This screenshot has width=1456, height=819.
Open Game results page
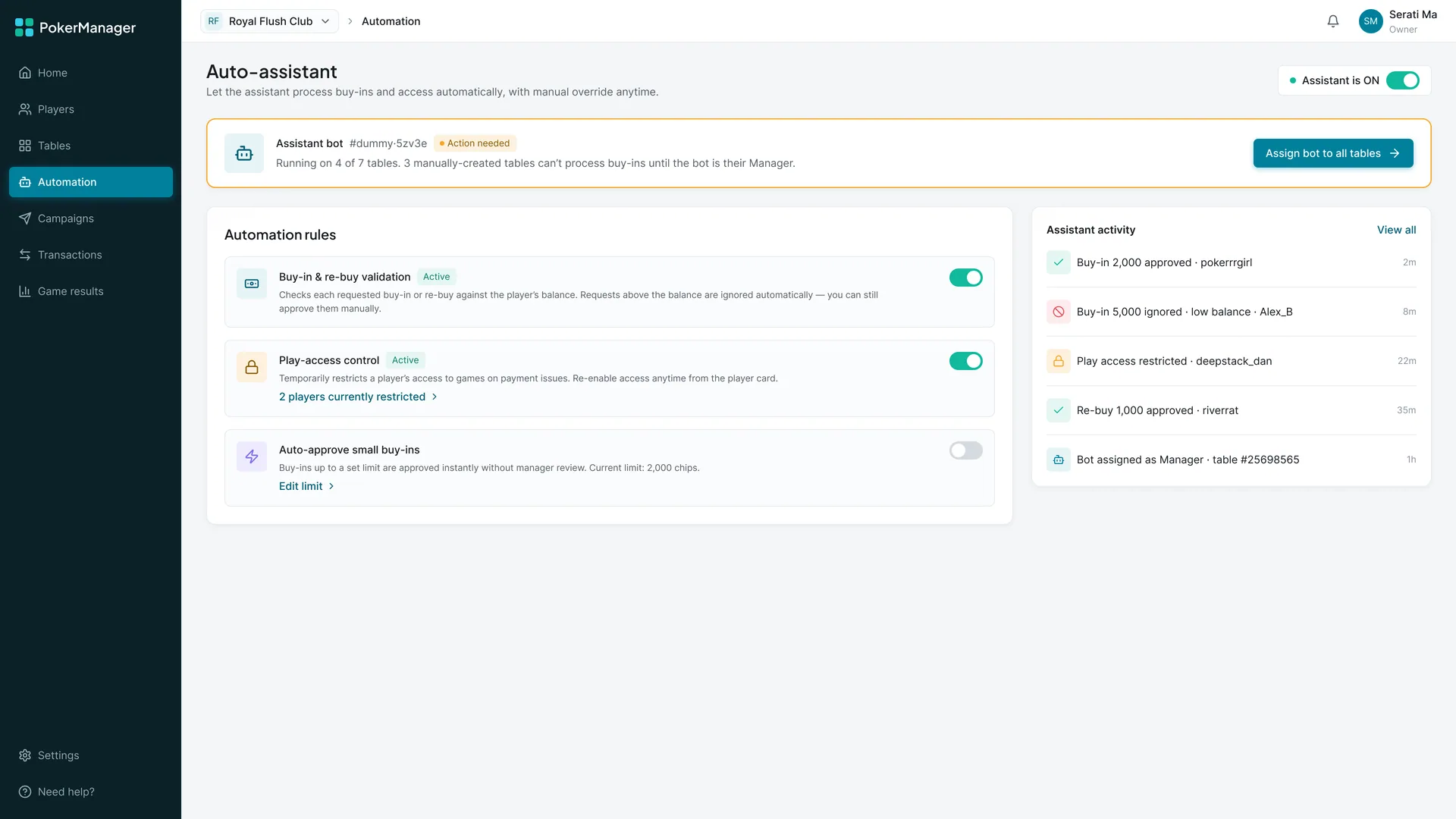(91, 291)
